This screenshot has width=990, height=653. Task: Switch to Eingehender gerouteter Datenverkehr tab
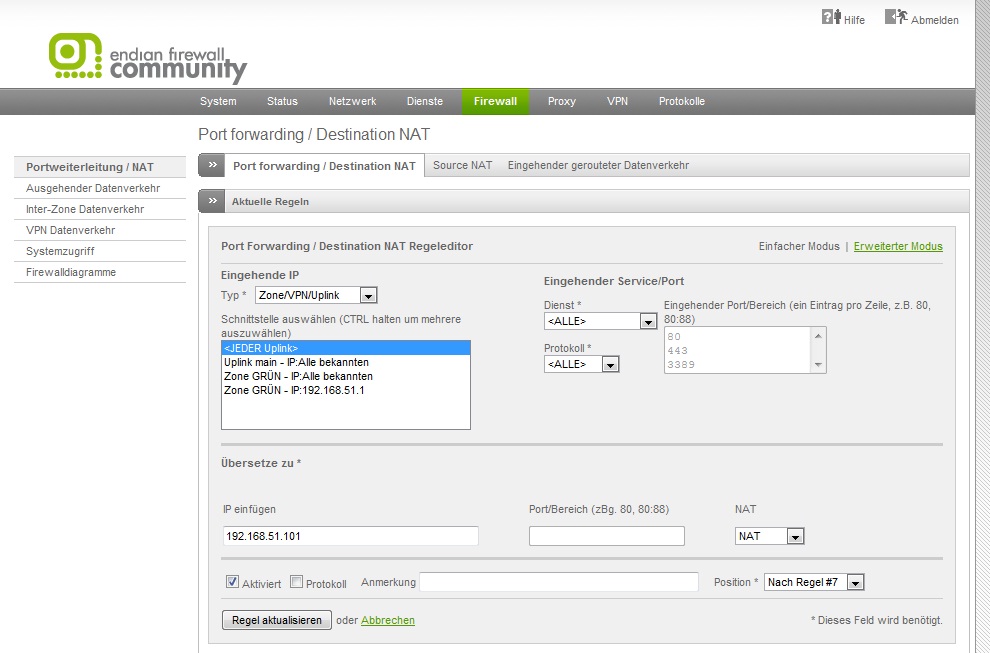click(x=598, y=165)
